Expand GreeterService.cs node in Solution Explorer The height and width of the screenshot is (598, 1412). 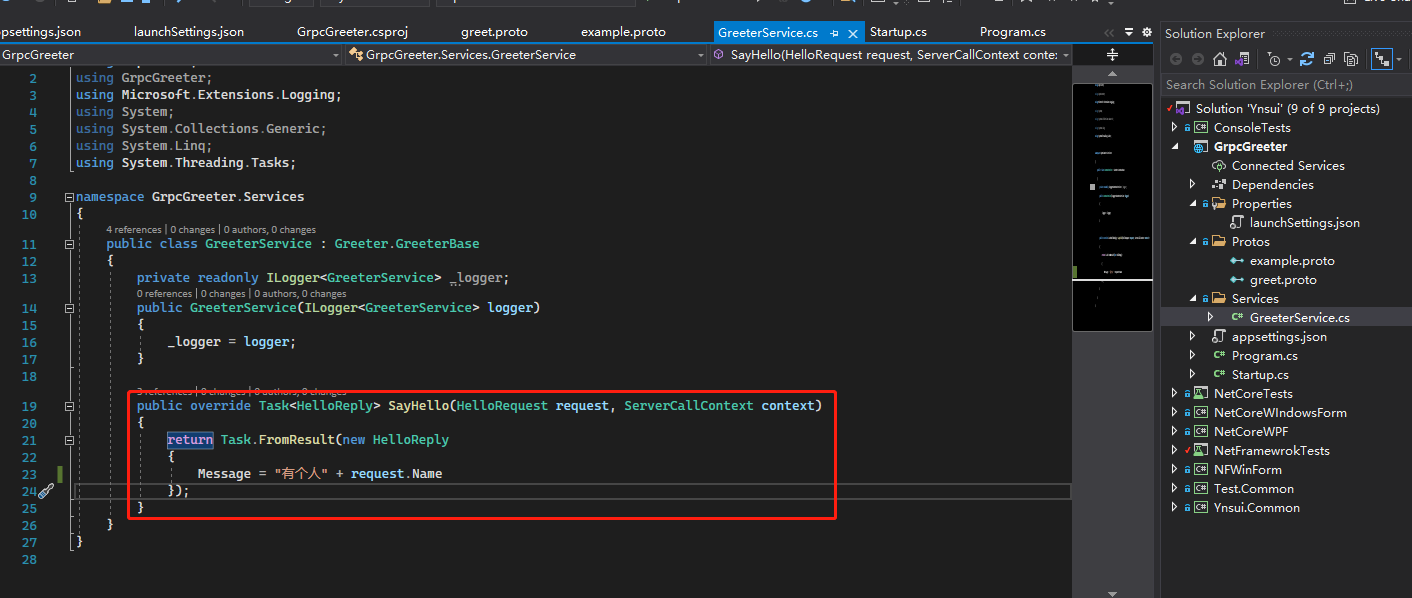[x=1211, y=317]
